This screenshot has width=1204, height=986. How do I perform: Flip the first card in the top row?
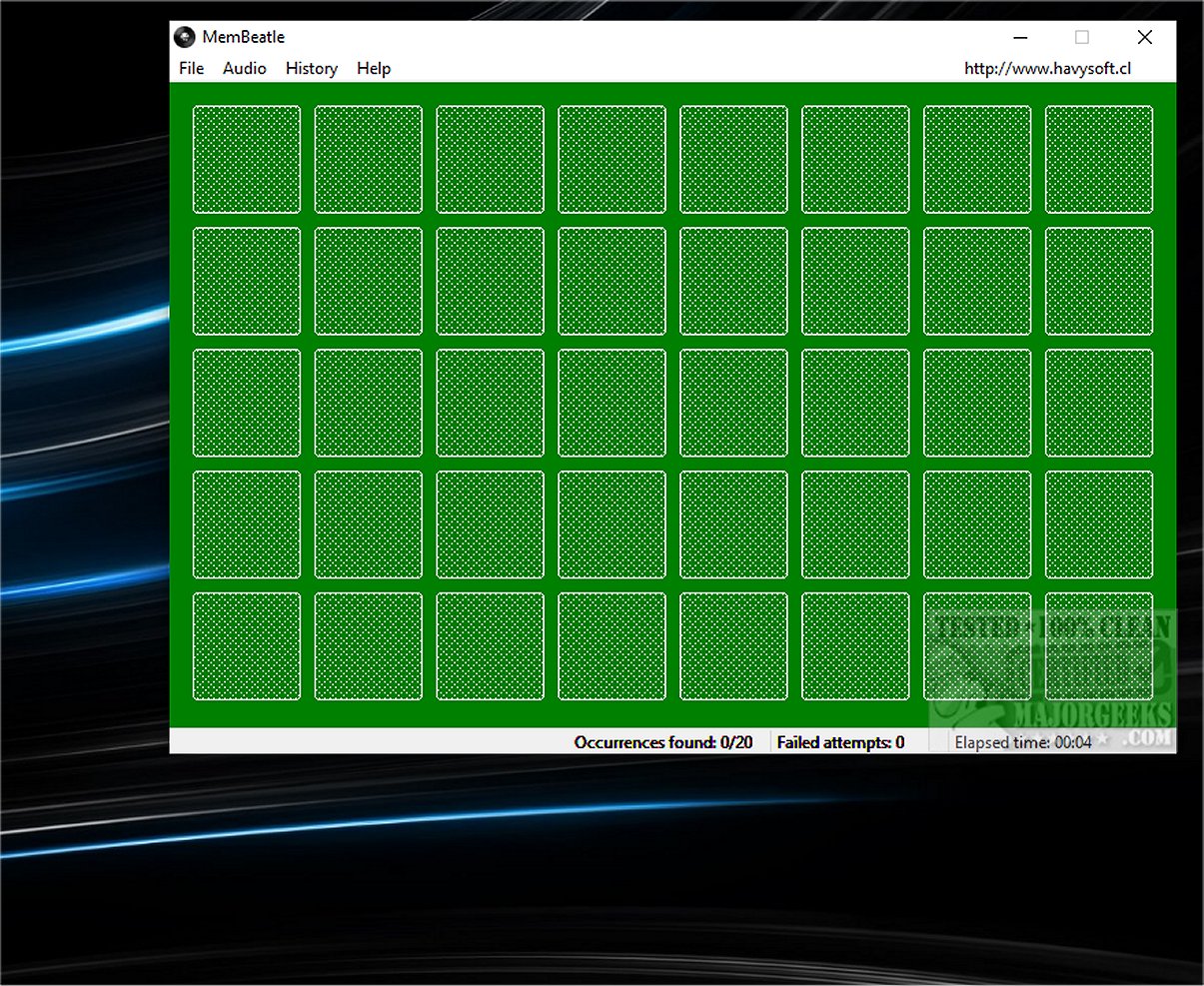pos(247,160)
